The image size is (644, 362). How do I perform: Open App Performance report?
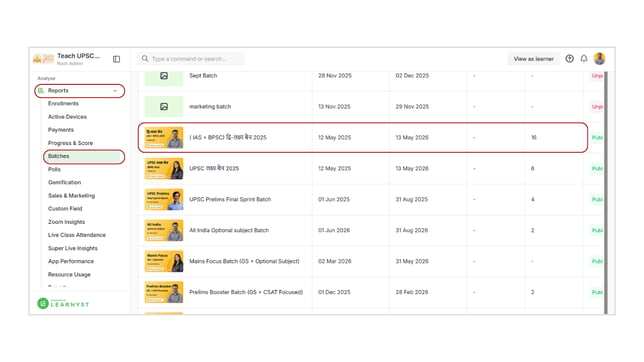71,261
